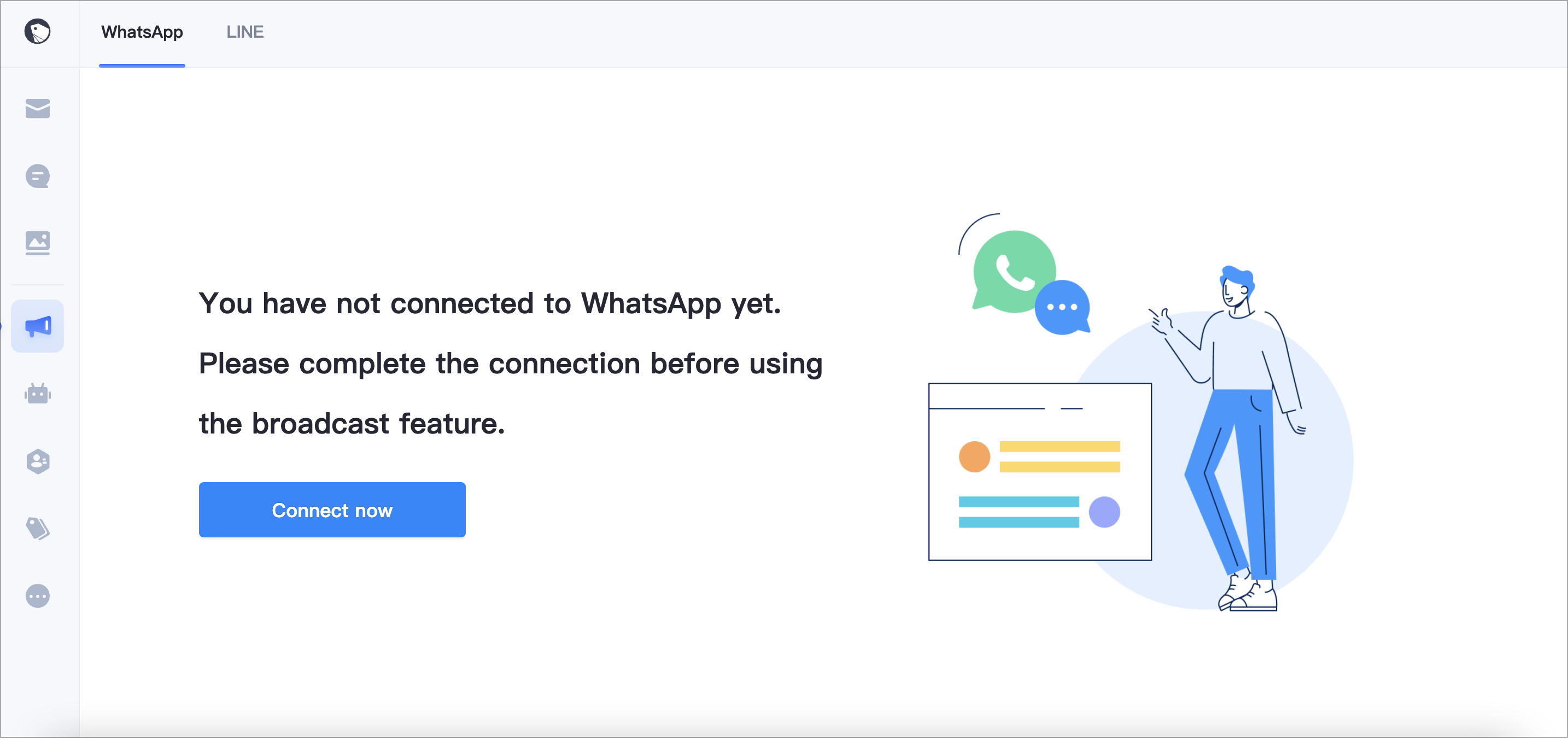Select the broadcast megaphone icon
This screenshot has width=1568, height=738.
tap(38, 326)
